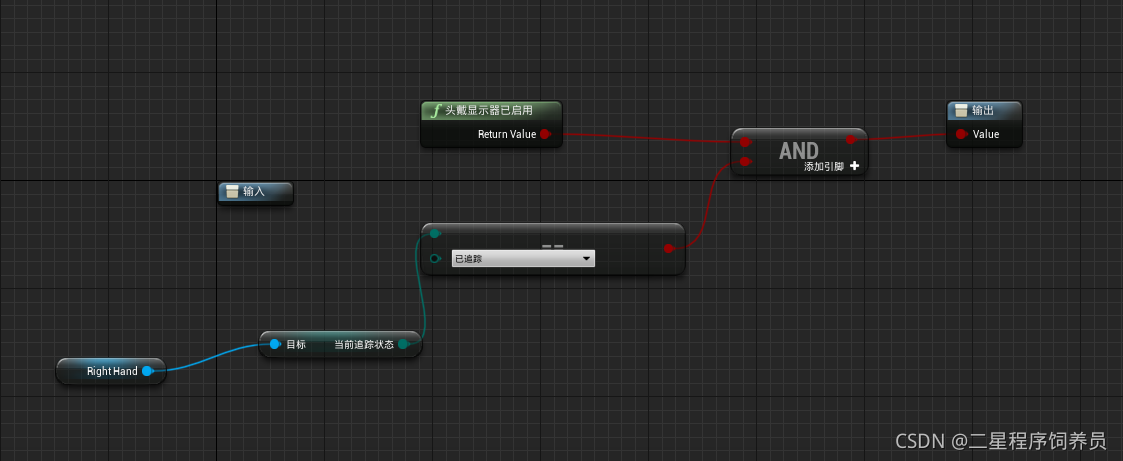Add a pin via 添加引脚 plus button
The width and height of the screenshot is (1123, 461).
[x=854, y=166]
